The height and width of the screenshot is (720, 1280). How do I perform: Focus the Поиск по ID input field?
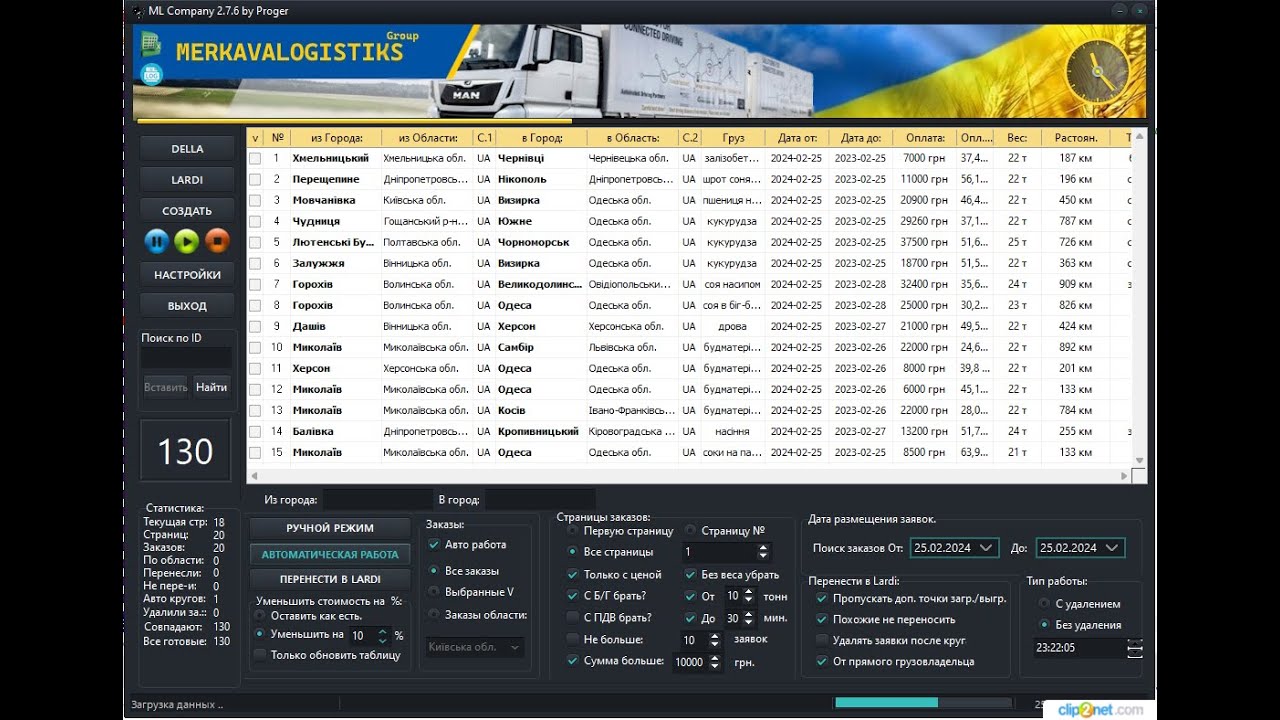(x=186, y=357)
